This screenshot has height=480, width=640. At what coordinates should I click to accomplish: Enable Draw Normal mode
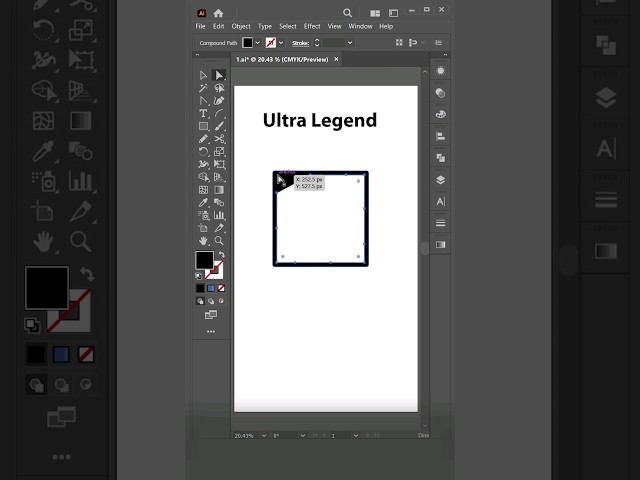(x=200, y=301)
